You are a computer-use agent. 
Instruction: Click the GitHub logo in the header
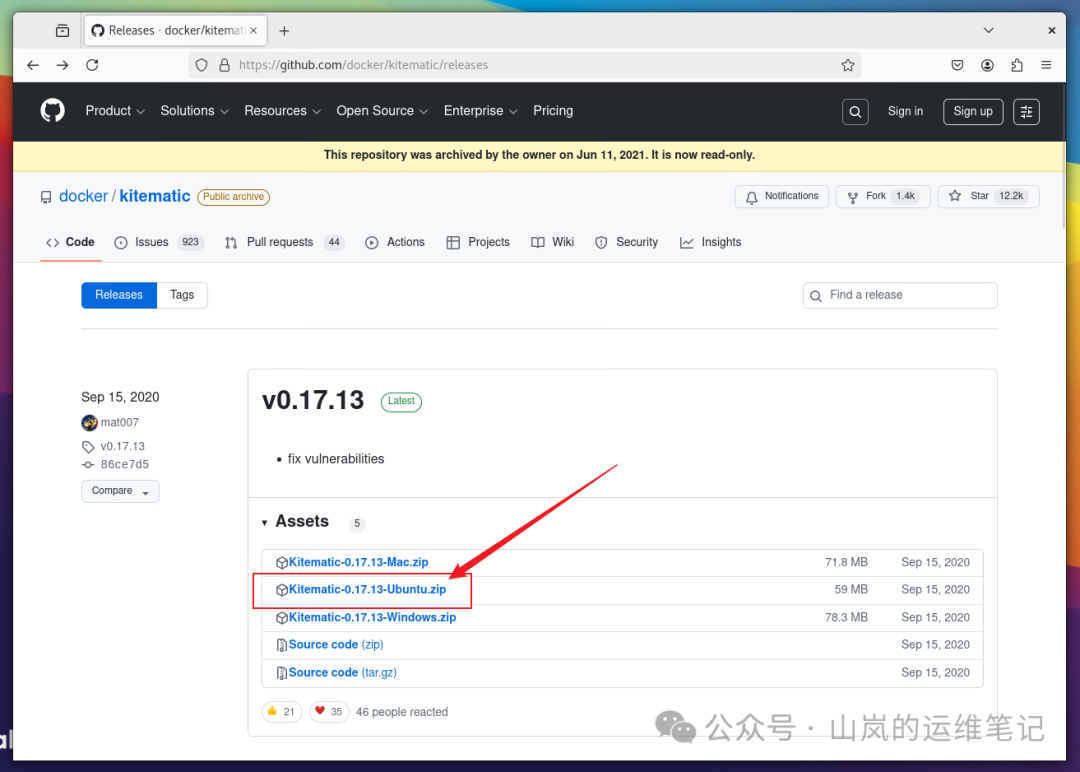(x=52, y=111)
